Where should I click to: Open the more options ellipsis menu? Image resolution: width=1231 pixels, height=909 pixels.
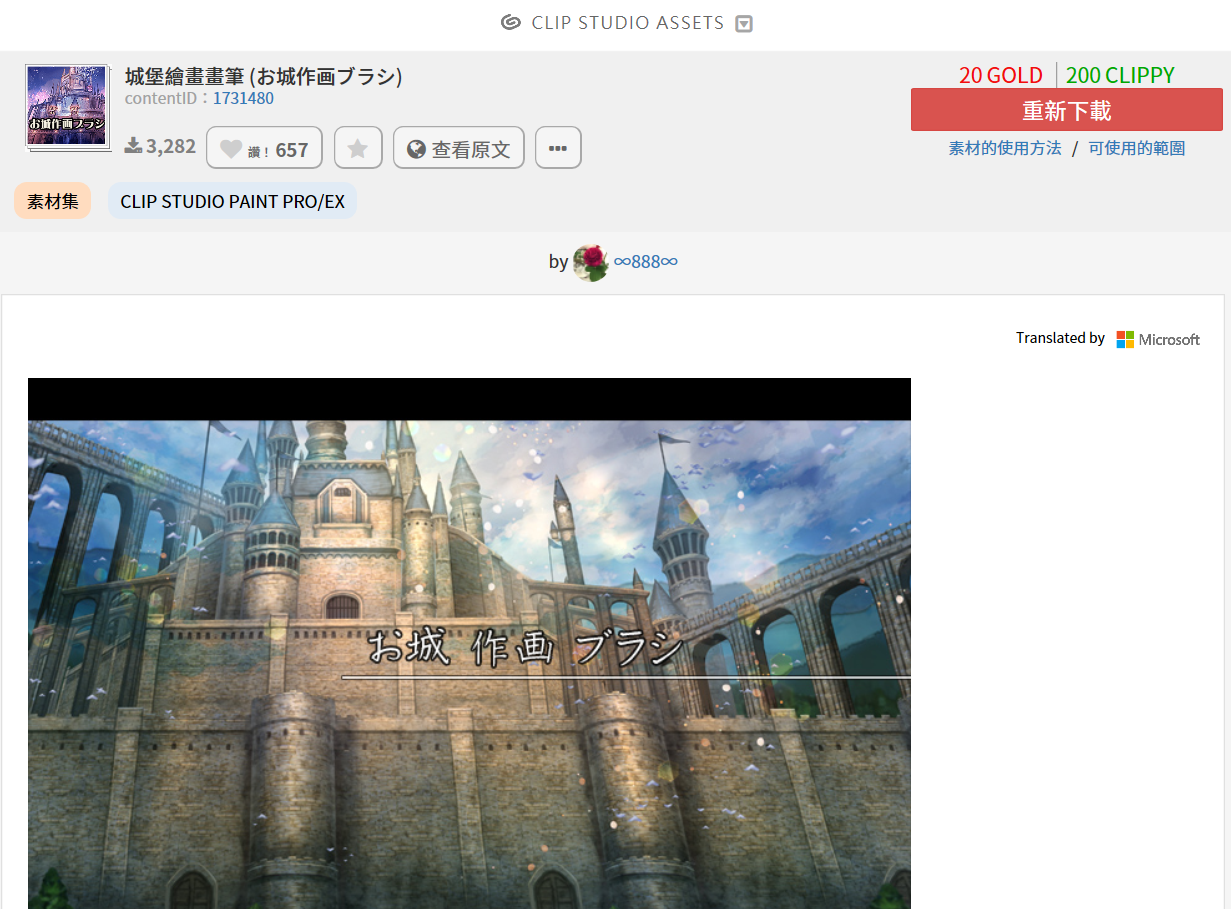tap(558, 148)
